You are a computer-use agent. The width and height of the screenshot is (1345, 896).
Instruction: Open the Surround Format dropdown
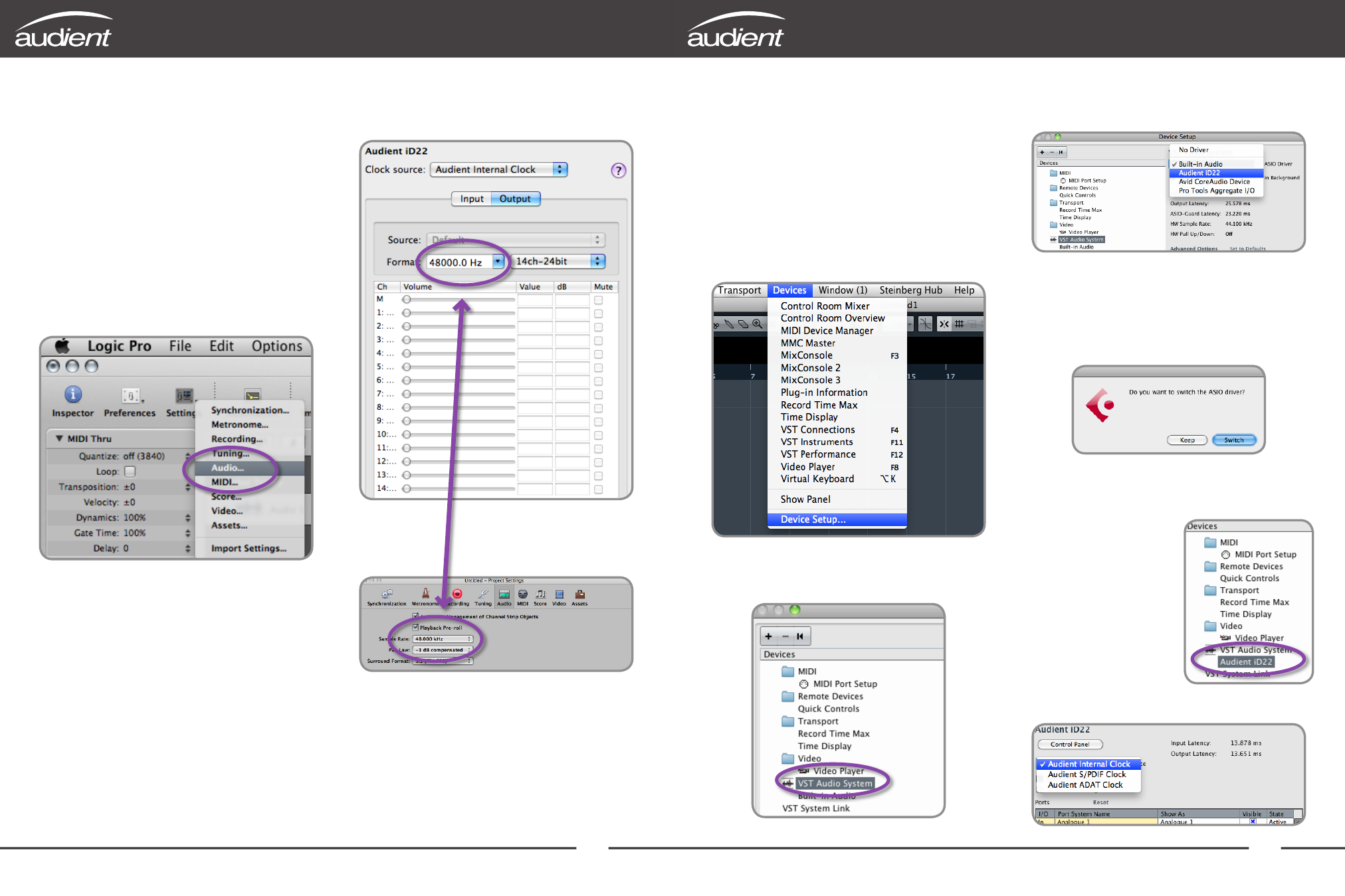tap(443, 661)
